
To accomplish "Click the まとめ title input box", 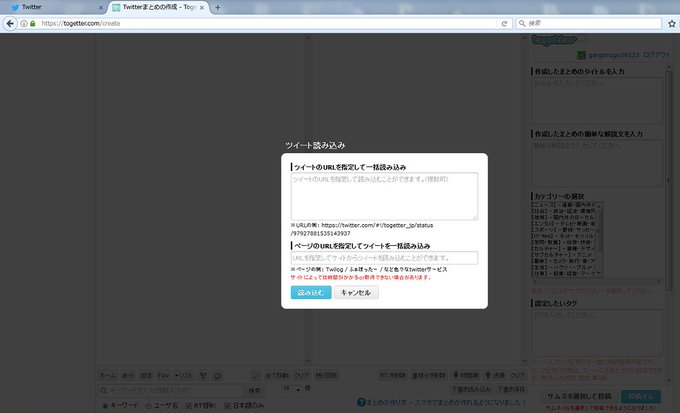I will tap(598, 101).
